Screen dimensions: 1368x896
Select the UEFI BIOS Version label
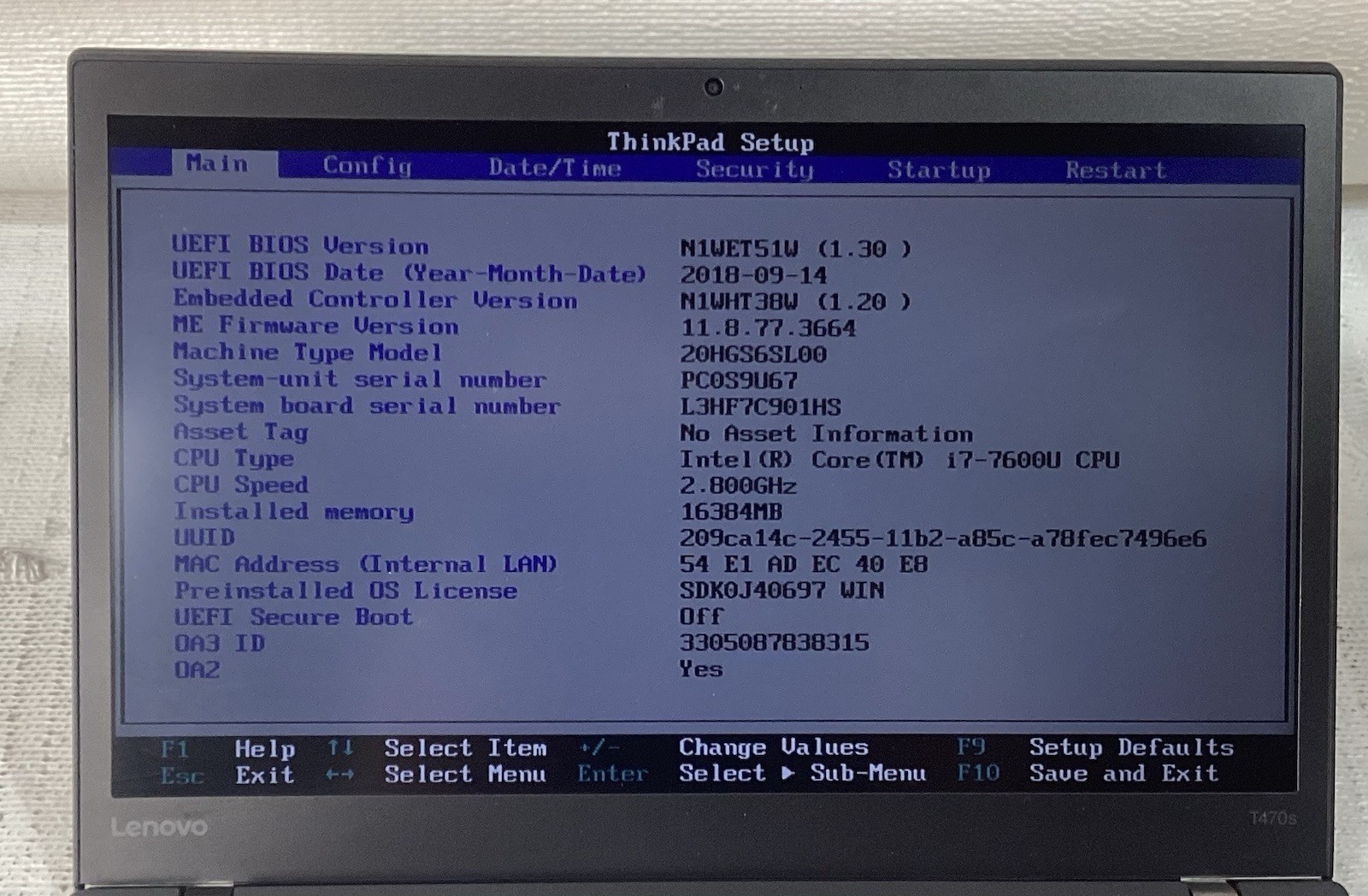coord(300,245)
